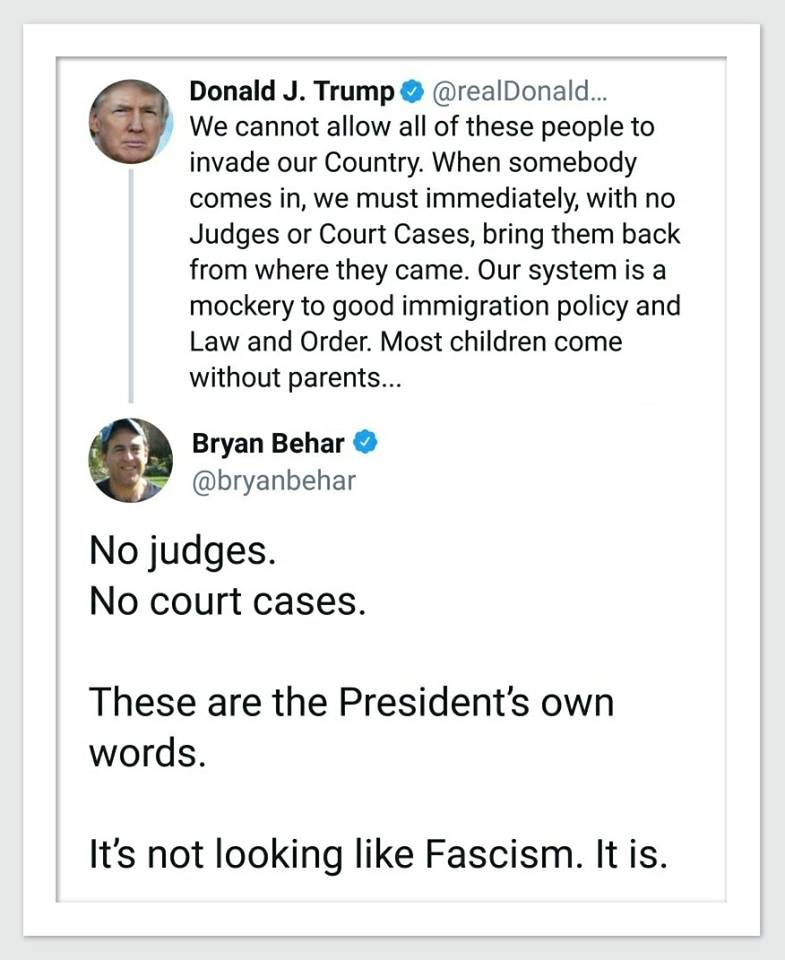Click the "No court cases." reply line
The width and height of the screenshot is (785, 960).
click(x=227, y=602)
